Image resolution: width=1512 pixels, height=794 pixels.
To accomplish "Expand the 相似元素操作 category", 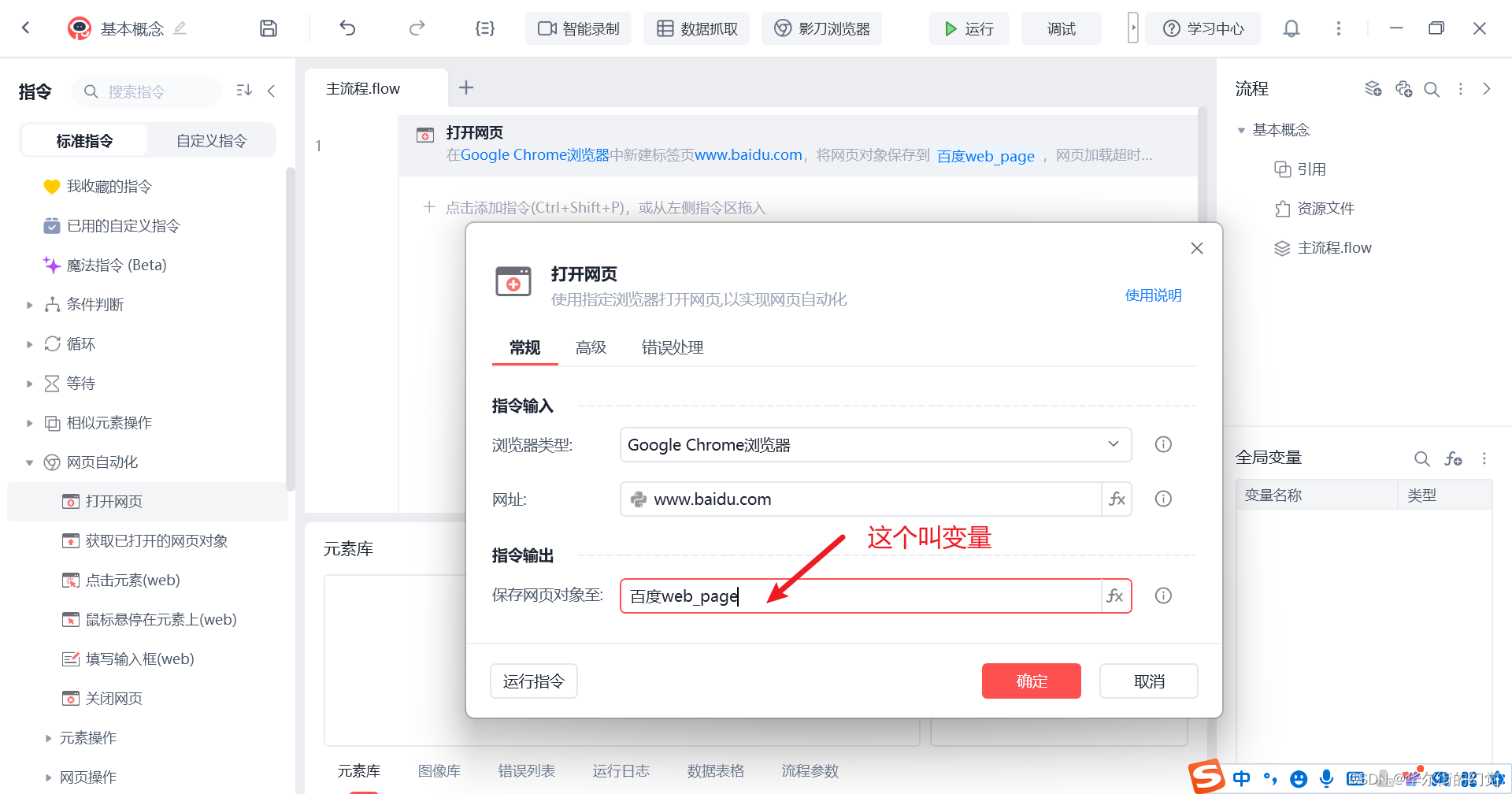I will coord(29,423).
